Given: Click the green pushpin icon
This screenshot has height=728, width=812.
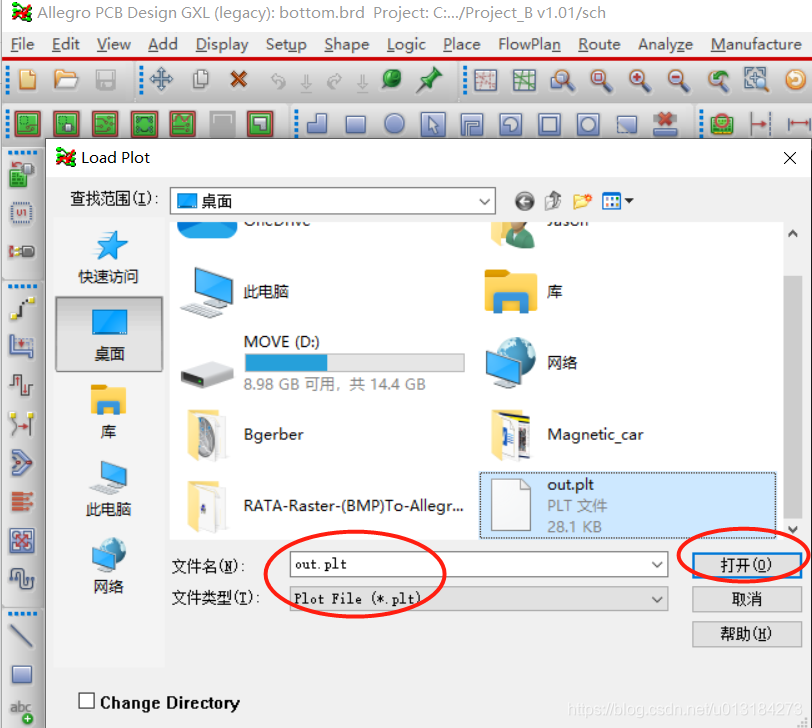Looking at the screenshot, I should [x=430, y=80].
